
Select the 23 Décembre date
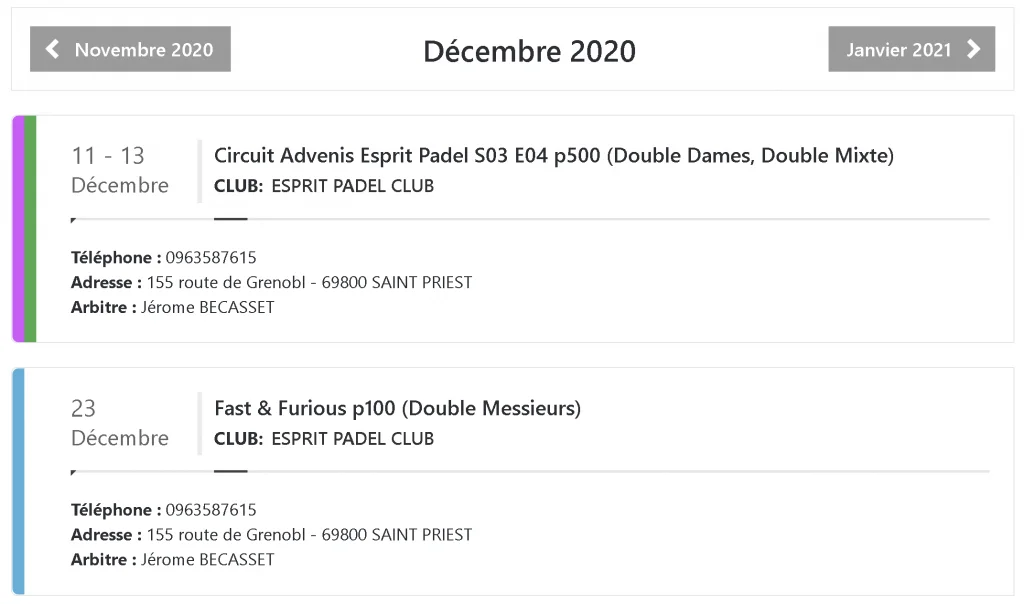119,422
